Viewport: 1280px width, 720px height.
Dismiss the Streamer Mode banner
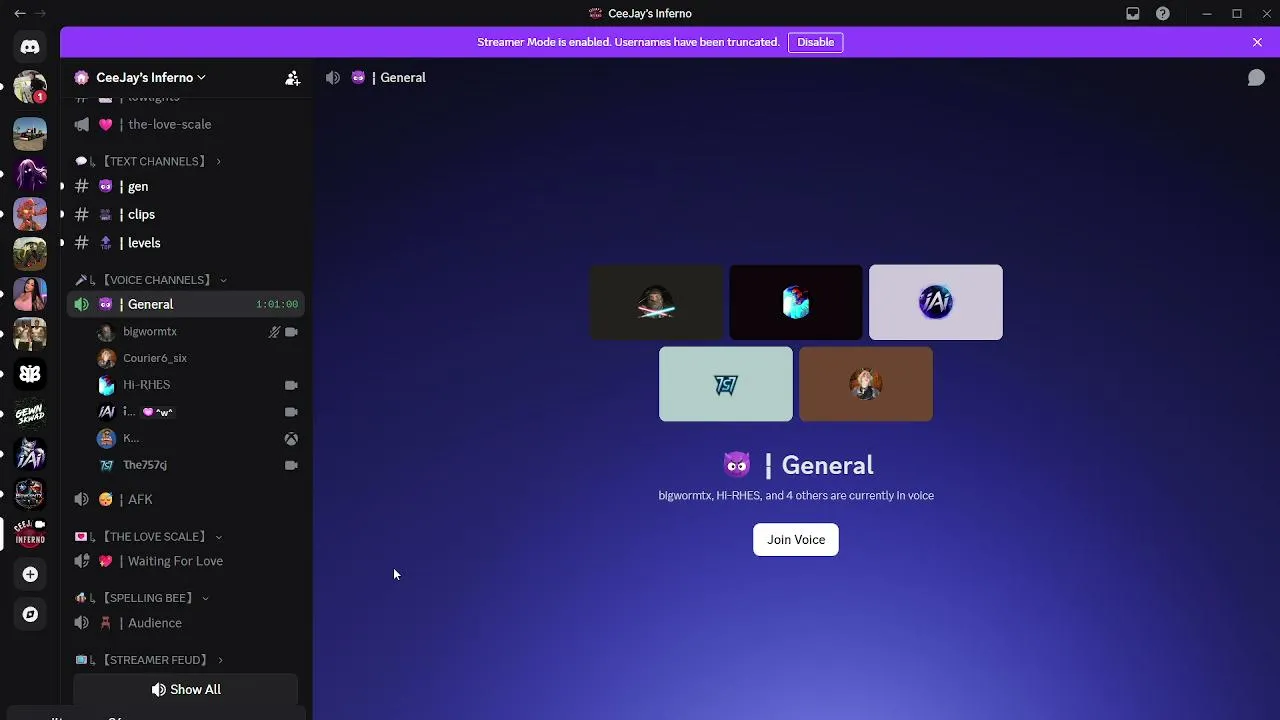pyautogui.click(x=1257, y=42)
